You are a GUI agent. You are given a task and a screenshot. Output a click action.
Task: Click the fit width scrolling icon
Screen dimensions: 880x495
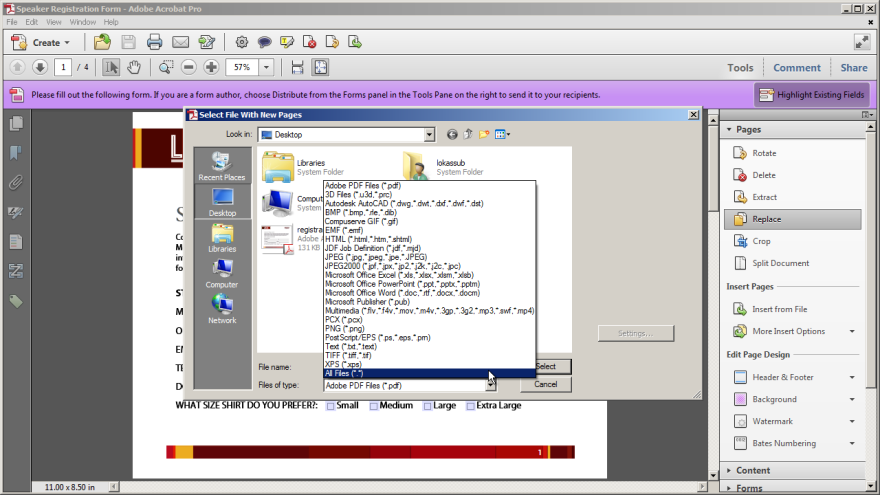click(297, 67)
